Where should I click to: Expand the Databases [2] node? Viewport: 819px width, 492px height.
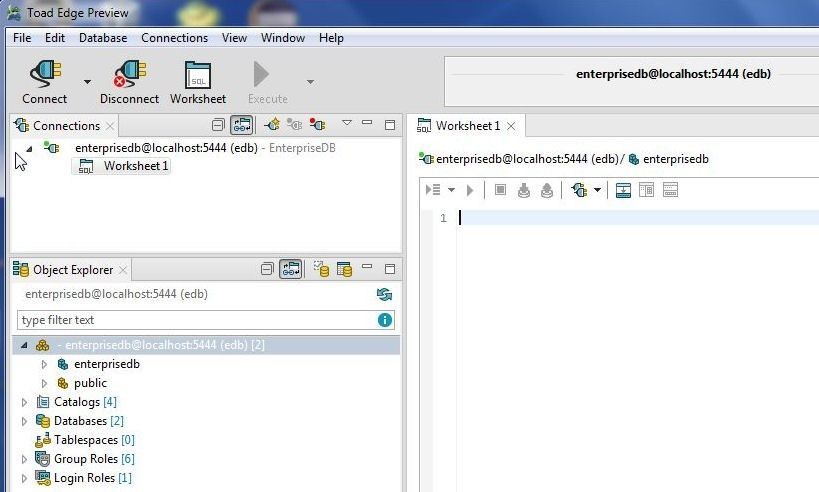25,421
